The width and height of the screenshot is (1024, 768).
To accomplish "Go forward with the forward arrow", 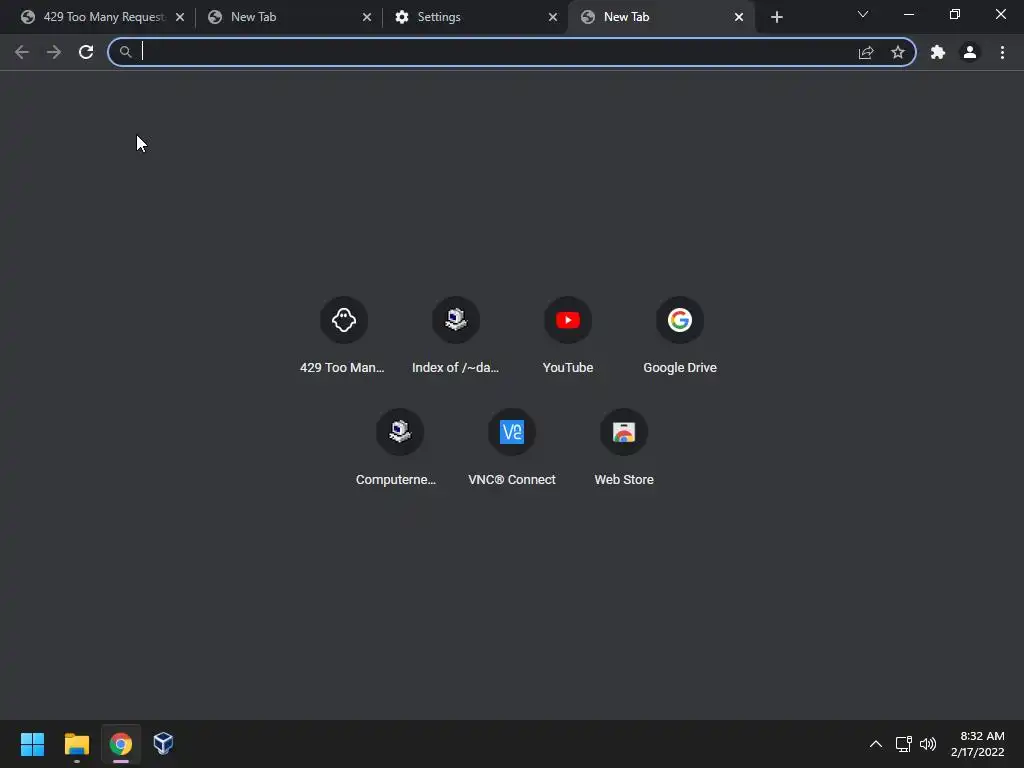I will tap(54, 52).
